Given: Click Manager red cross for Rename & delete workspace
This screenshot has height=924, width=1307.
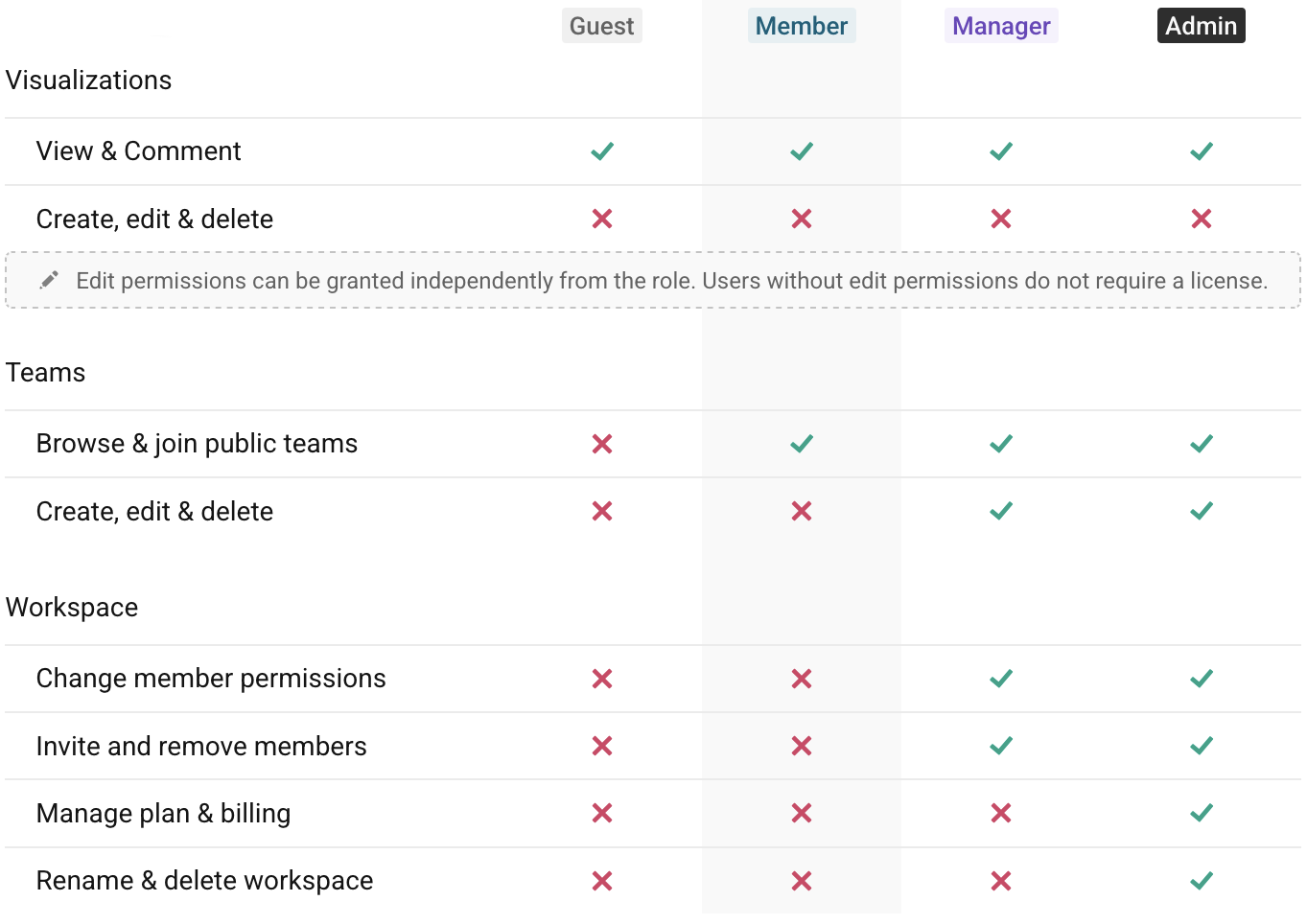Looking at the screenshot, I should (1001, 881).
